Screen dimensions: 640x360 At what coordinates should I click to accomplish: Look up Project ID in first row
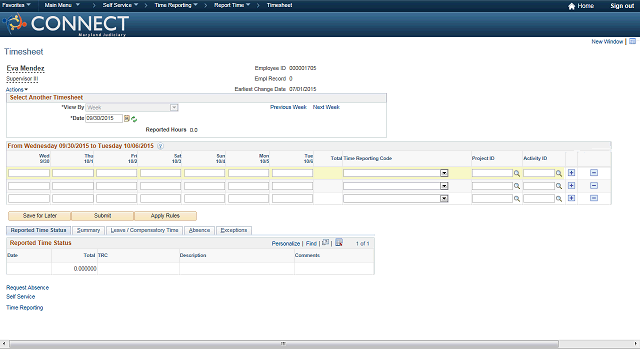[x=517, y=173]
